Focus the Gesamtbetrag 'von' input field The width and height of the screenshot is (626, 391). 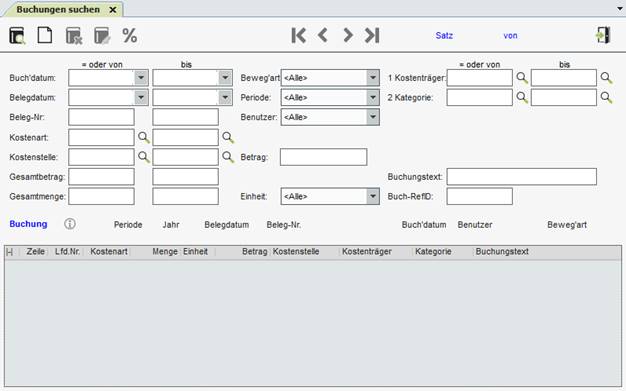101,177
